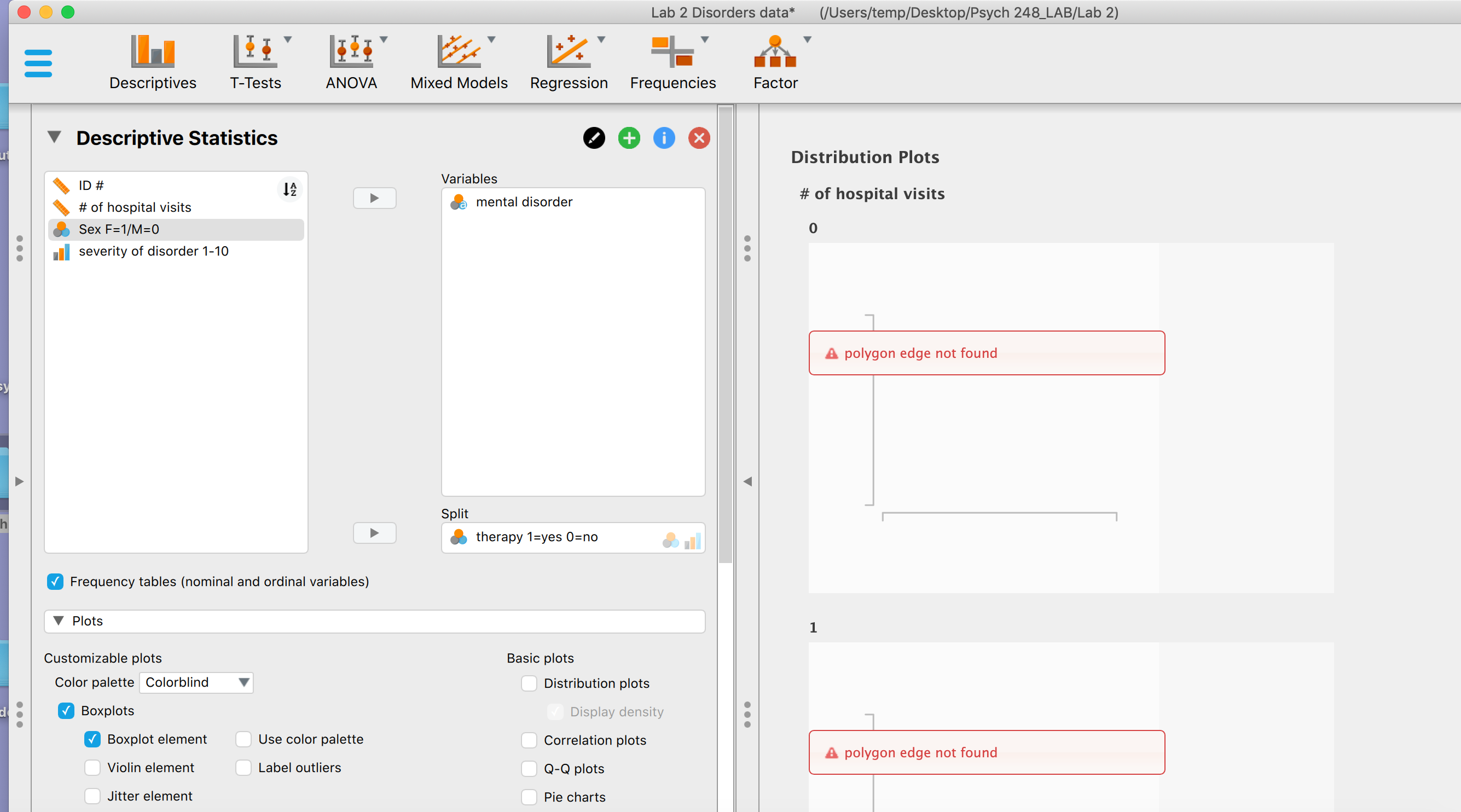The height and width of the screenshot is (812, 1461).
Task: Click the black pencil edit-title icon
Action: (594, 138)
